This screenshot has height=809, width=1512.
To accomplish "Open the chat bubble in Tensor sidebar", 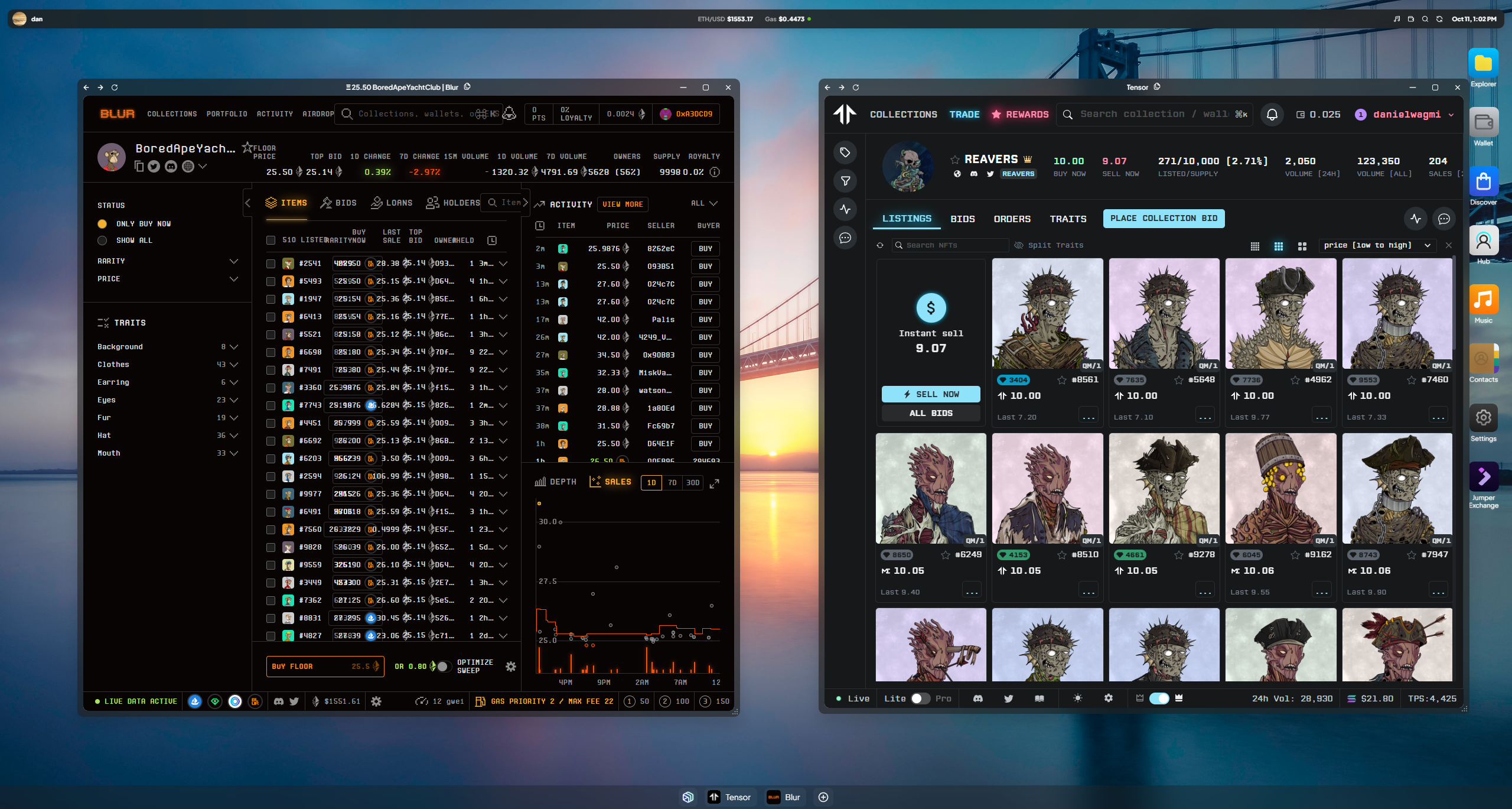I will point(845,238).
